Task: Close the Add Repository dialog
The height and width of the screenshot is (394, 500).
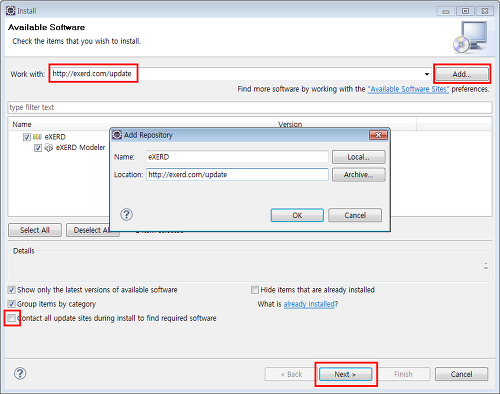Action: tap(378, 135)
